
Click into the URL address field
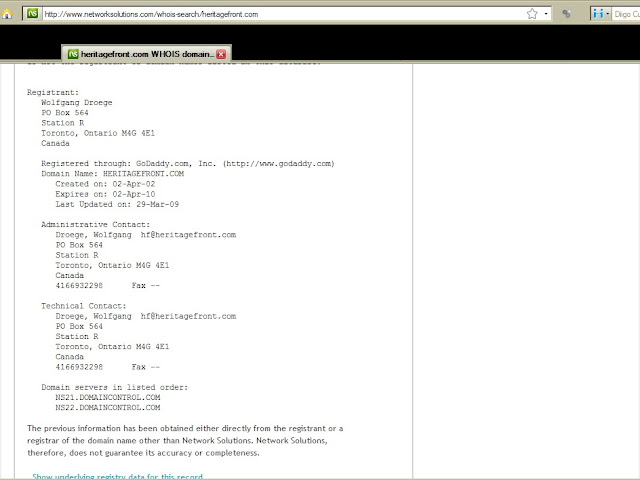[x=282, y=14]
